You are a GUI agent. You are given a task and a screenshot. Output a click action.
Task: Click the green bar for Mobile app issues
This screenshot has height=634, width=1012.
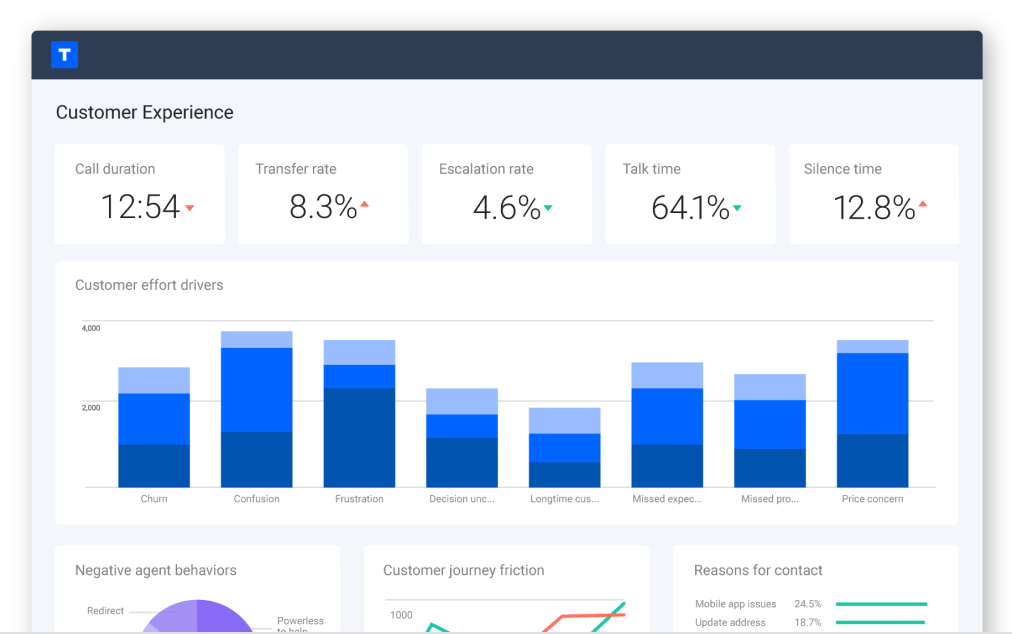pos(882,604)
